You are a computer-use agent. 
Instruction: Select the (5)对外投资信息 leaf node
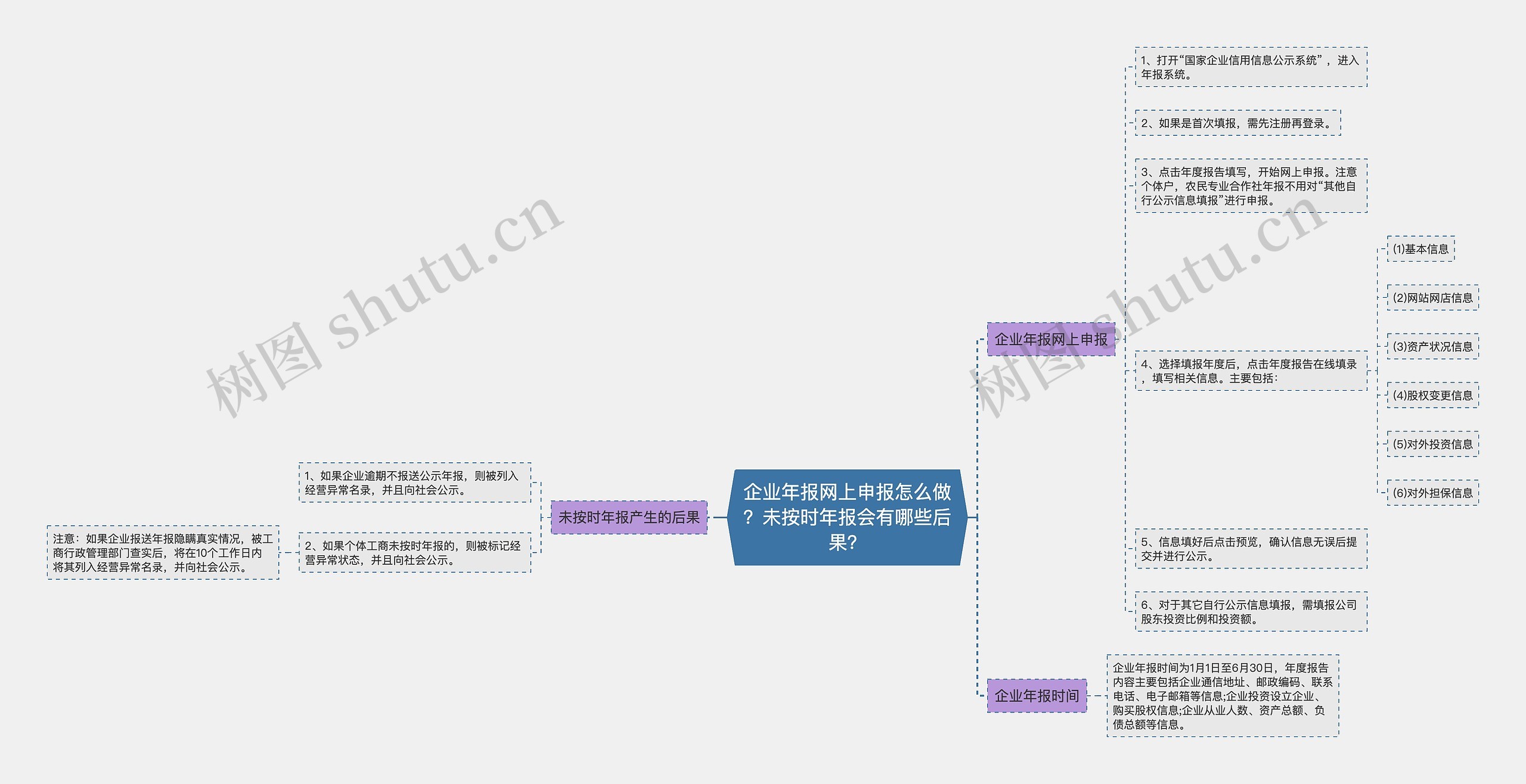[x=1432, y=444]
